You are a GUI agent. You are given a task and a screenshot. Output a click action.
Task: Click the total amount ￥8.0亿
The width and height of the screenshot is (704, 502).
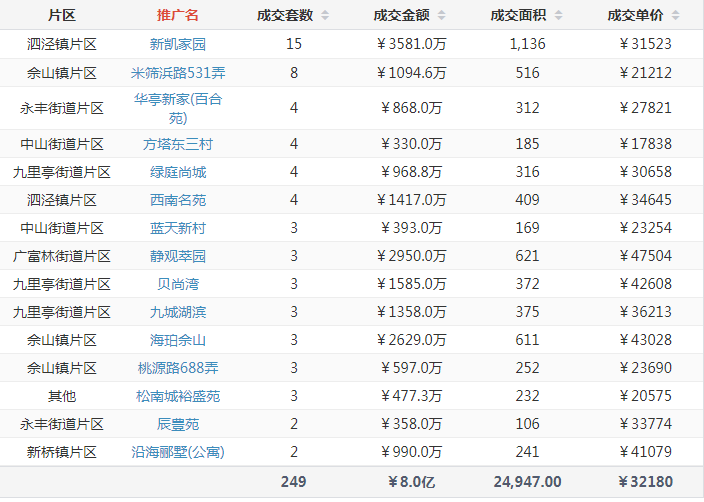coord(411,482)
